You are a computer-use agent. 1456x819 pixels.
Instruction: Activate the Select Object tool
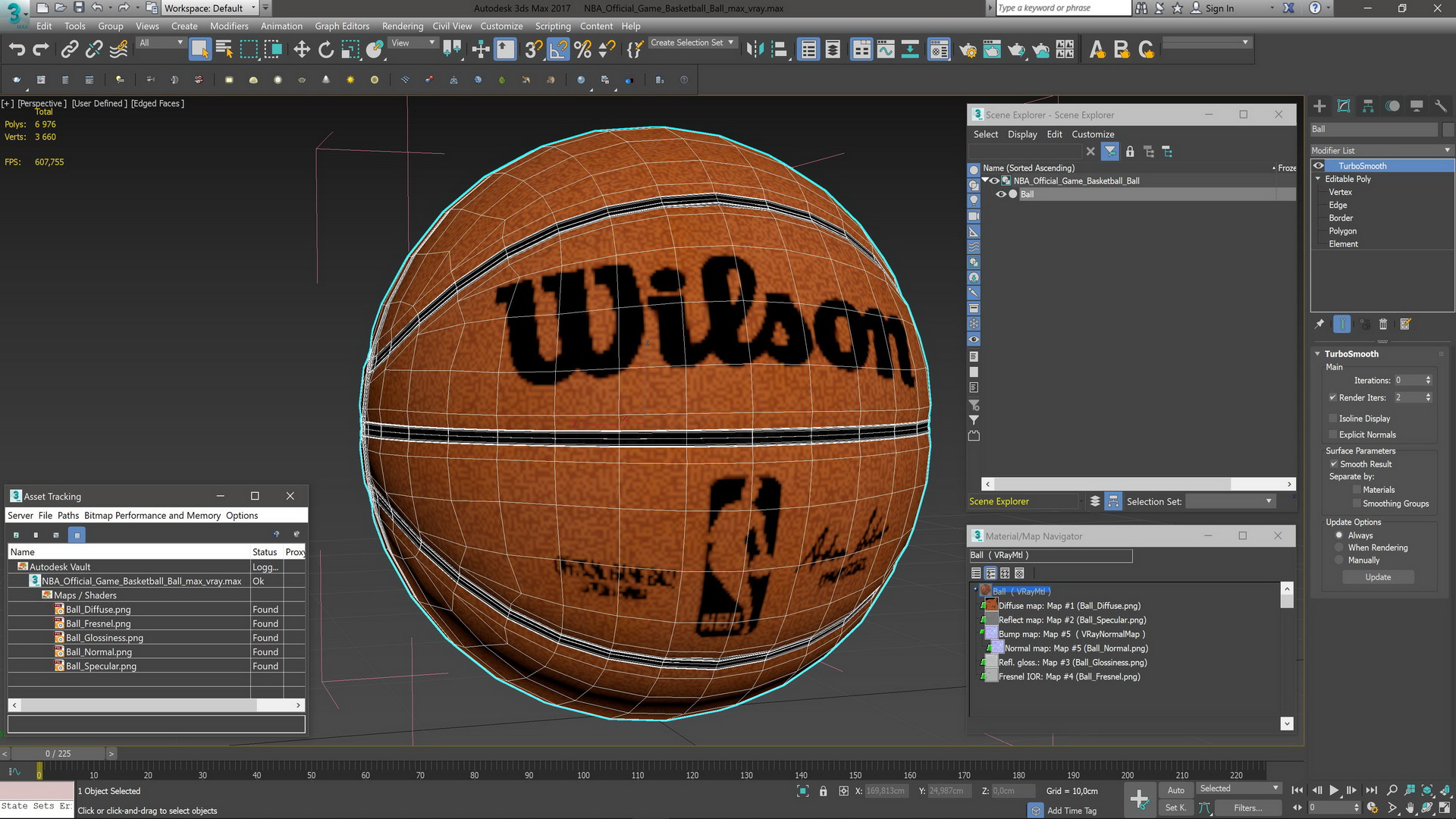[x=199, y=50]
